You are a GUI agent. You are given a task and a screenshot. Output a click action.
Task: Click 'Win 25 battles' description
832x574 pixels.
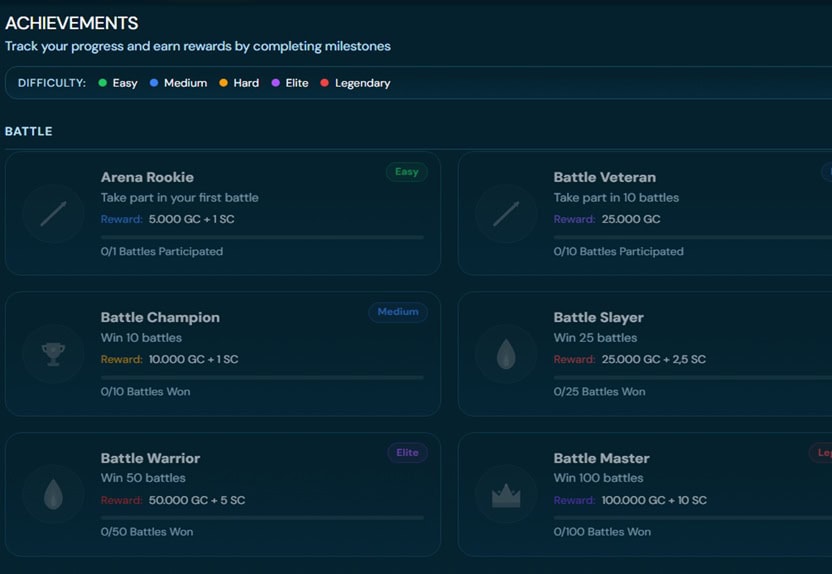tap(595, 338)
